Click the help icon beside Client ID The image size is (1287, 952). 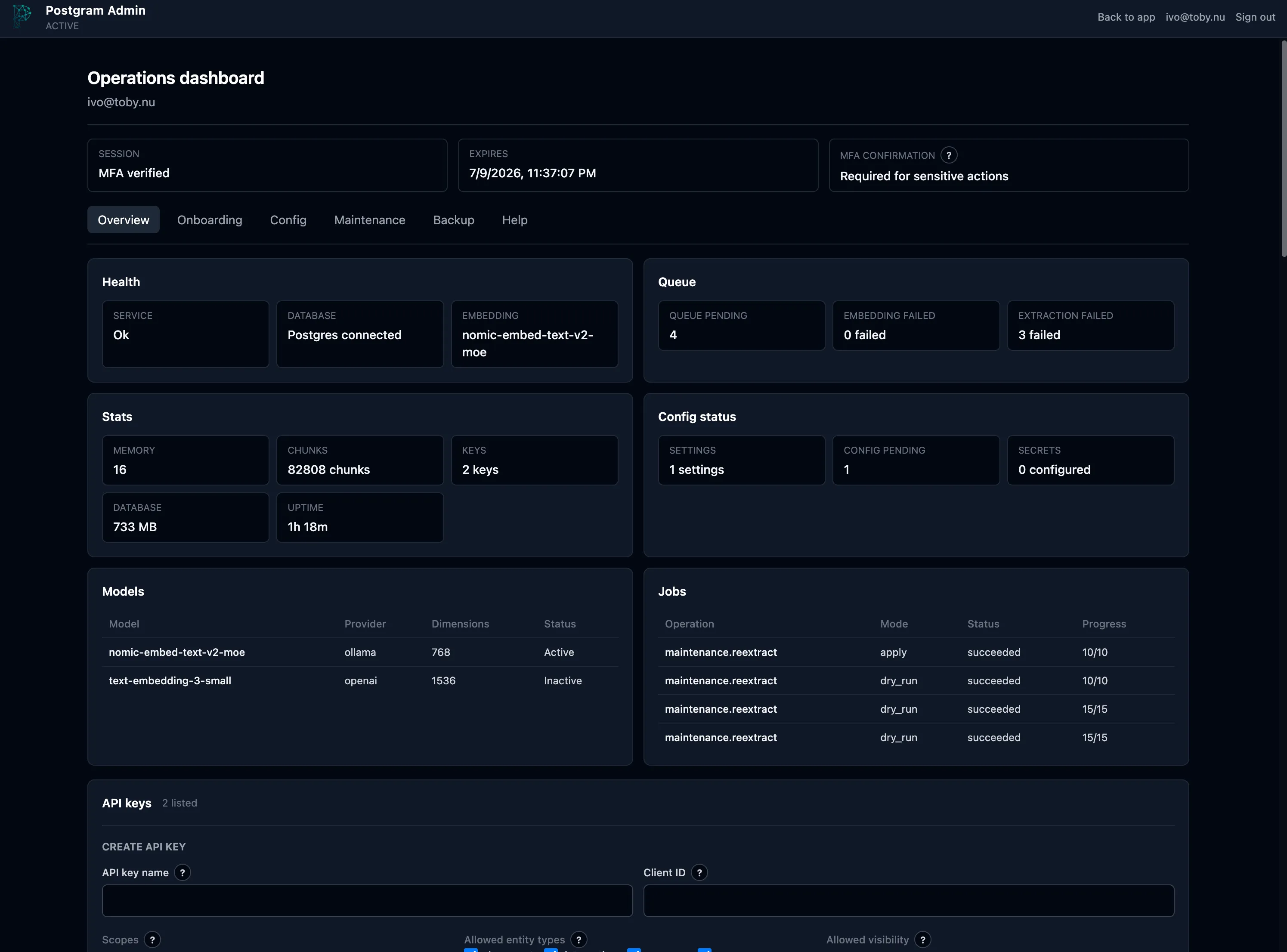click(699, 872)
